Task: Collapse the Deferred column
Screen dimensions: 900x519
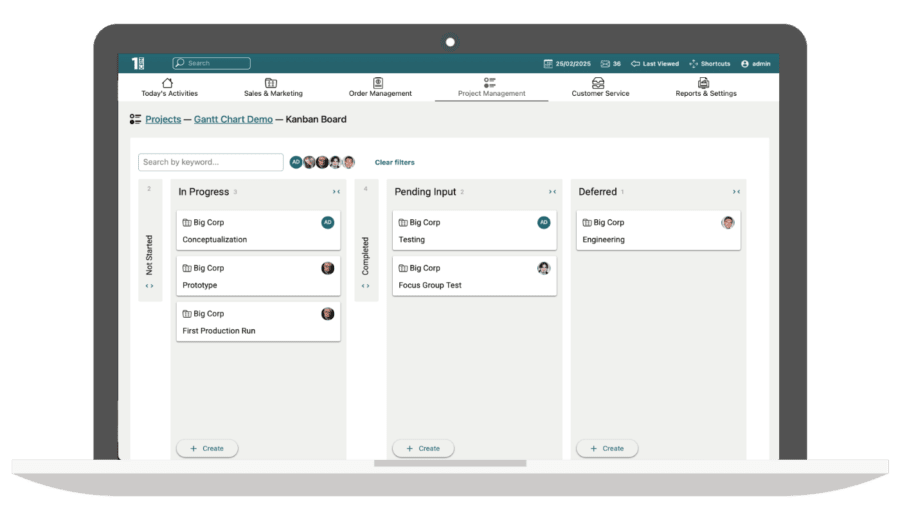Action: point(736,192)
